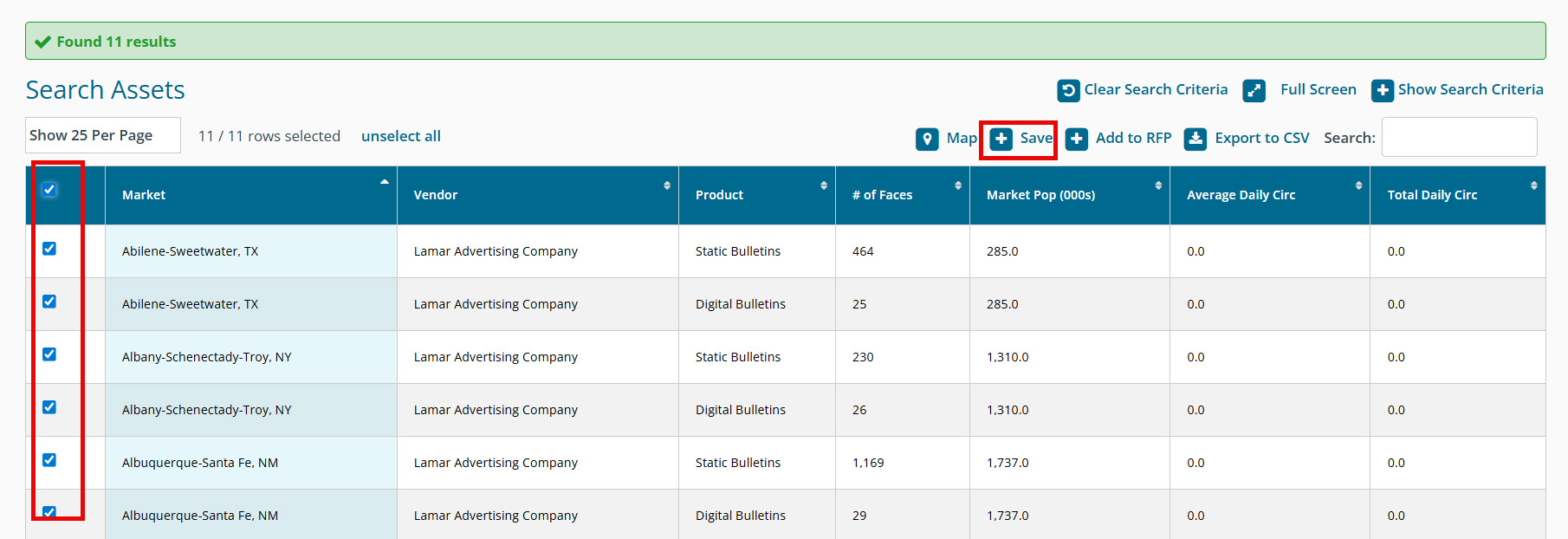Screen dimensions: 1568x539
Task: Click the green checkmark in the results banner
Action: point(42,42)
